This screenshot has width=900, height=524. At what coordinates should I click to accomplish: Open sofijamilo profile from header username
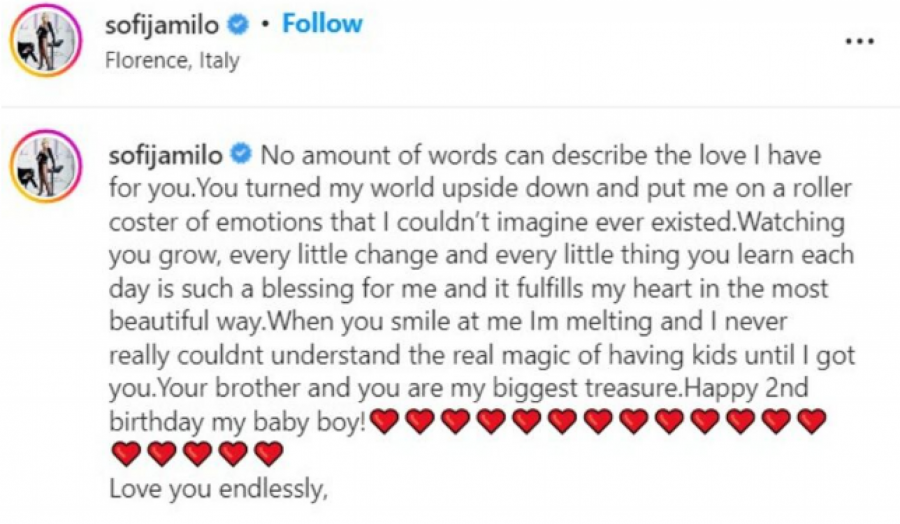(165, 24)
